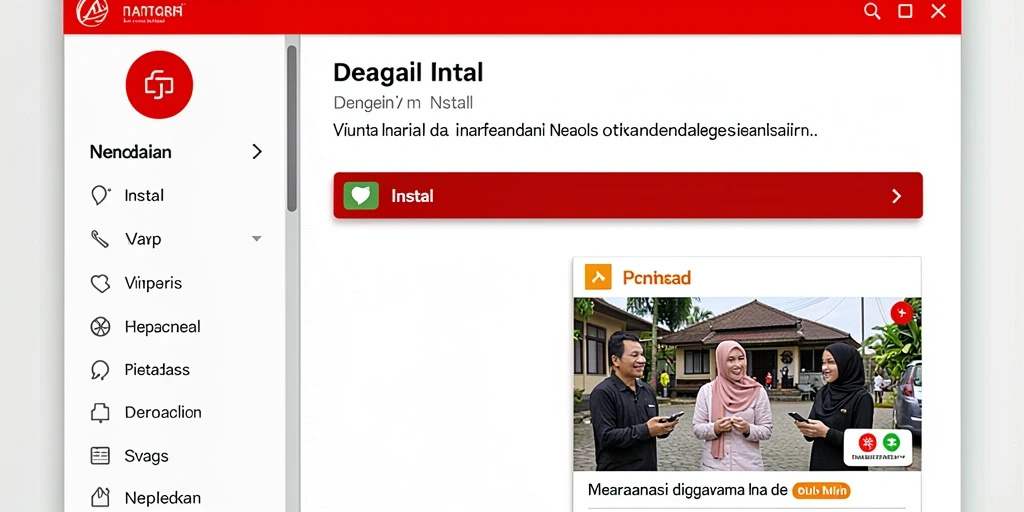Click the bell icon beside Deroaclion

(x=100, y=413)
